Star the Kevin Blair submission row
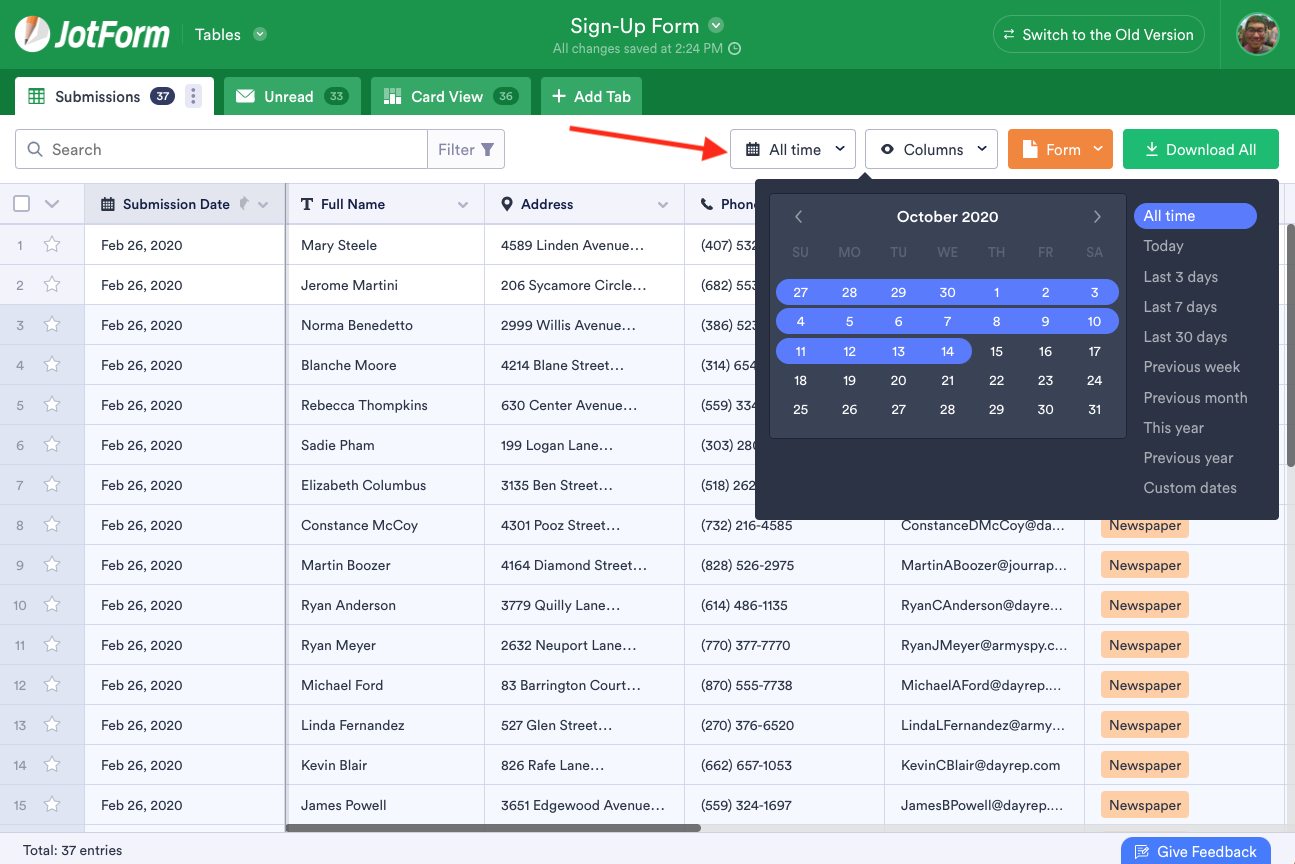Viewport: 1295px width, 864px height. (x=52, y=765)
